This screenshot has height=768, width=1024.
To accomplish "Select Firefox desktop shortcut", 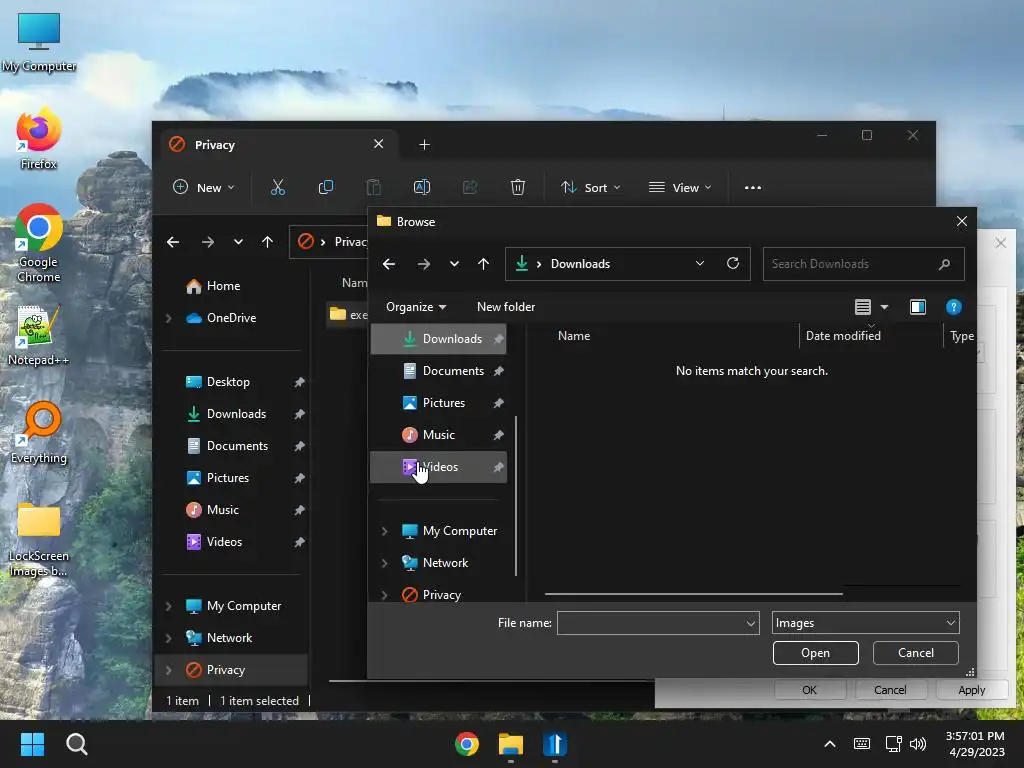I will pyautogui.click(x=39, y=140).
